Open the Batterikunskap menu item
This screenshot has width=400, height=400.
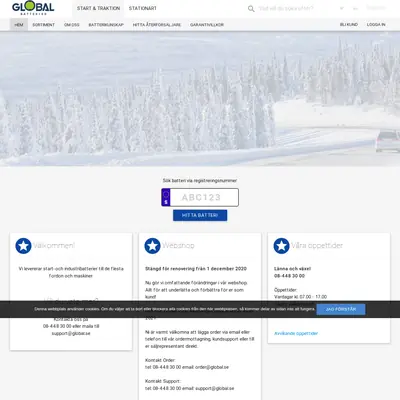click(x=106, y=25)
